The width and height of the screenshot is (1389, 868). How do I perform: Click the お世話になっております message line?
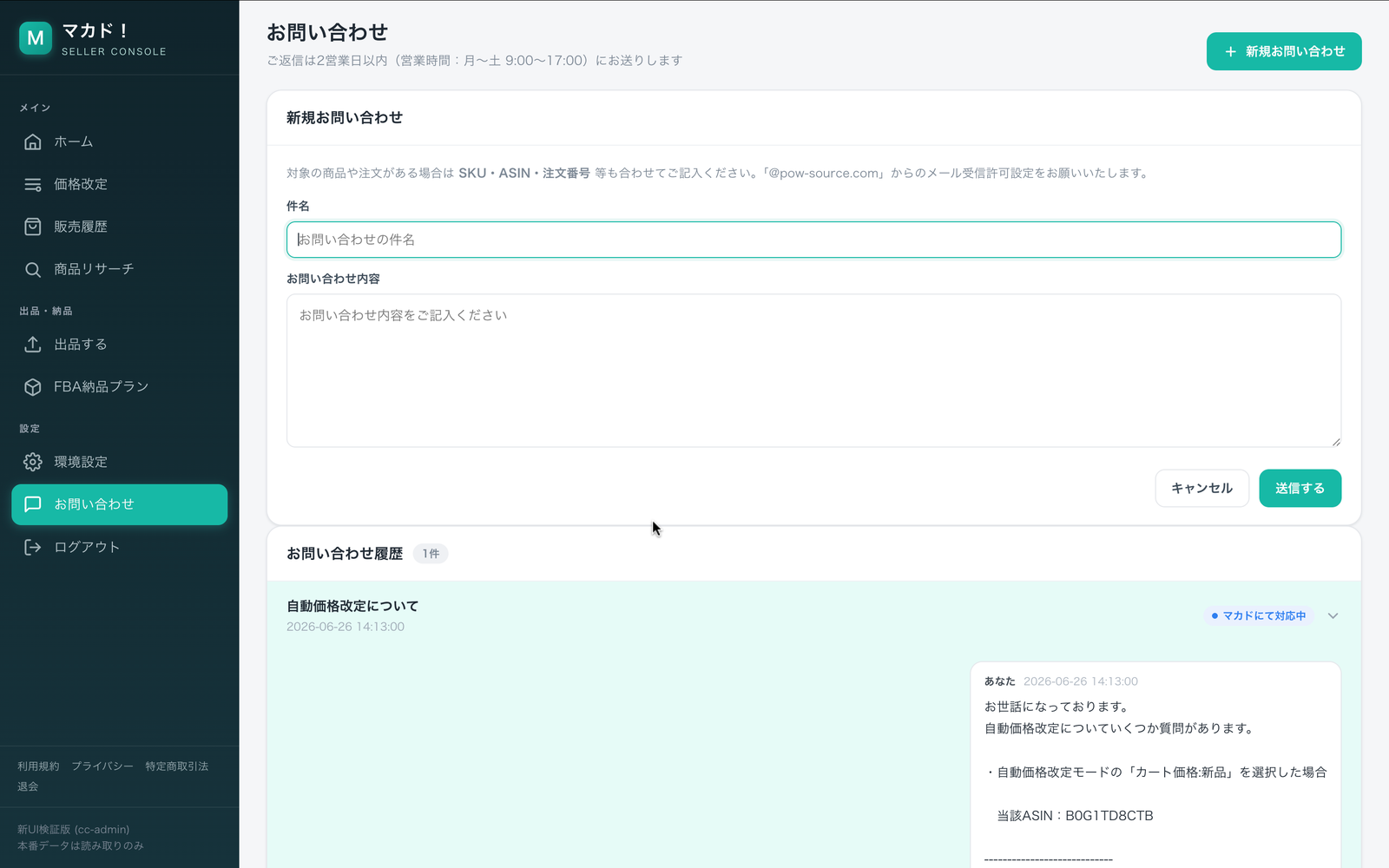pos(1057,707)
